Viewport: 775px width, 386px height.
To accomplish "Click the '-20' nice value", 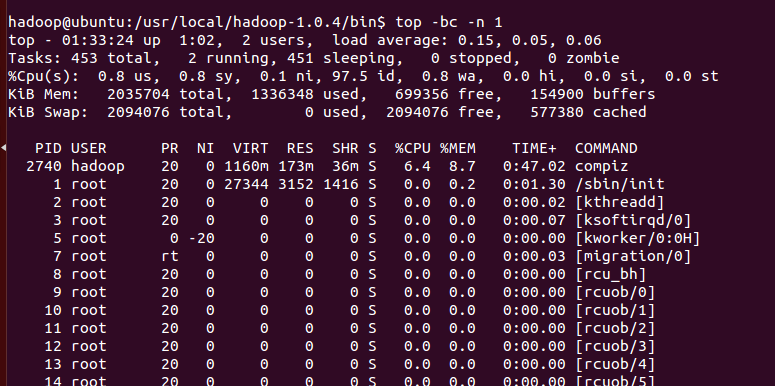I will coord(202,238).
